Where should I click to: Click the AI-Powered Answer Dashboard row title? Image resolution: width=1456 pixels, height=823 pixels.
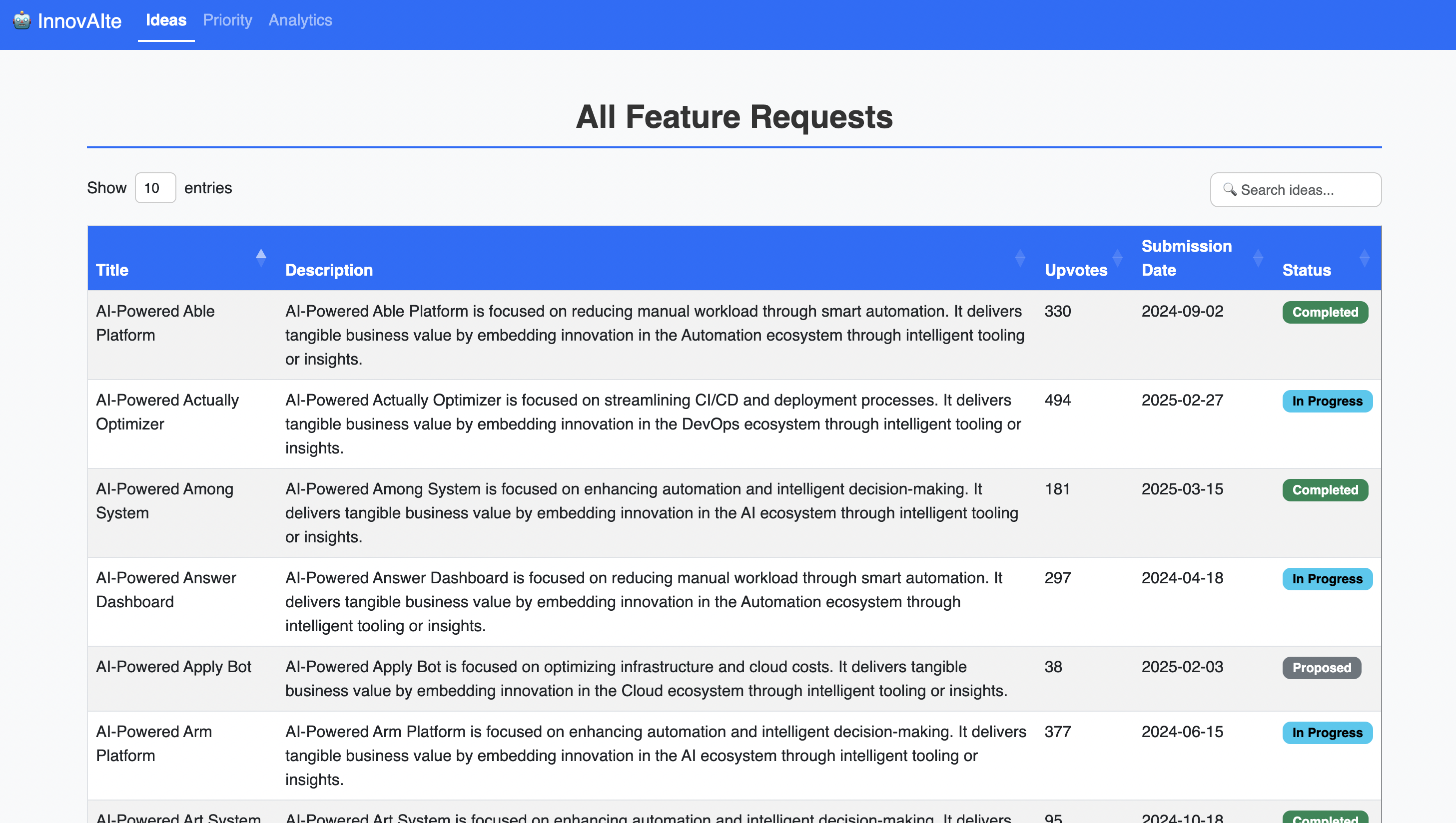(166, 590)
